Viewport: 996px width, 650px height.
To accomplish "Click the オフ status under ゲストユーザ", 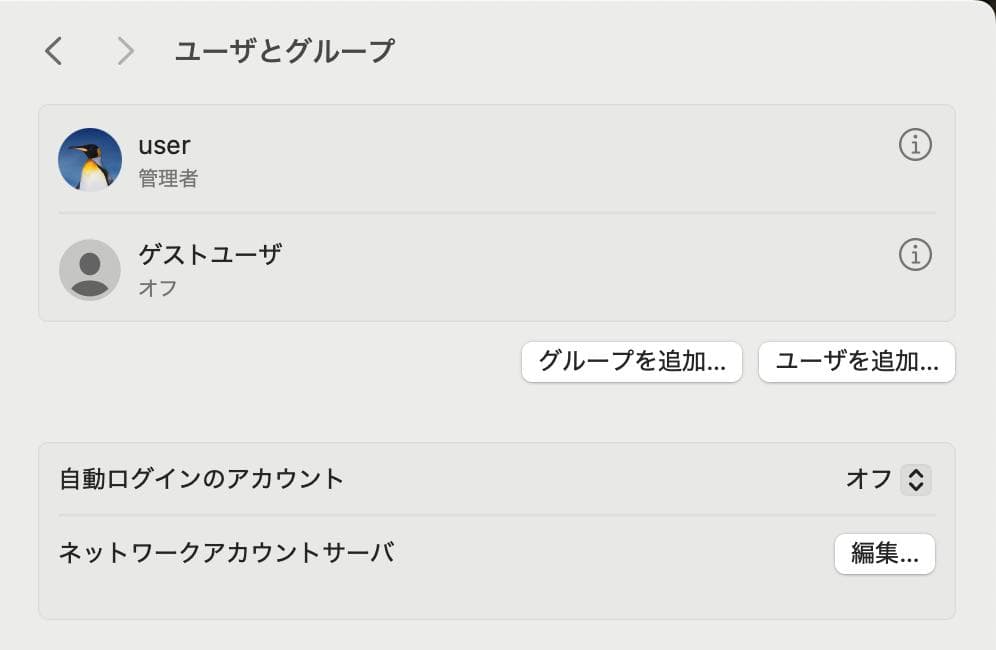I will coord(158,288).
